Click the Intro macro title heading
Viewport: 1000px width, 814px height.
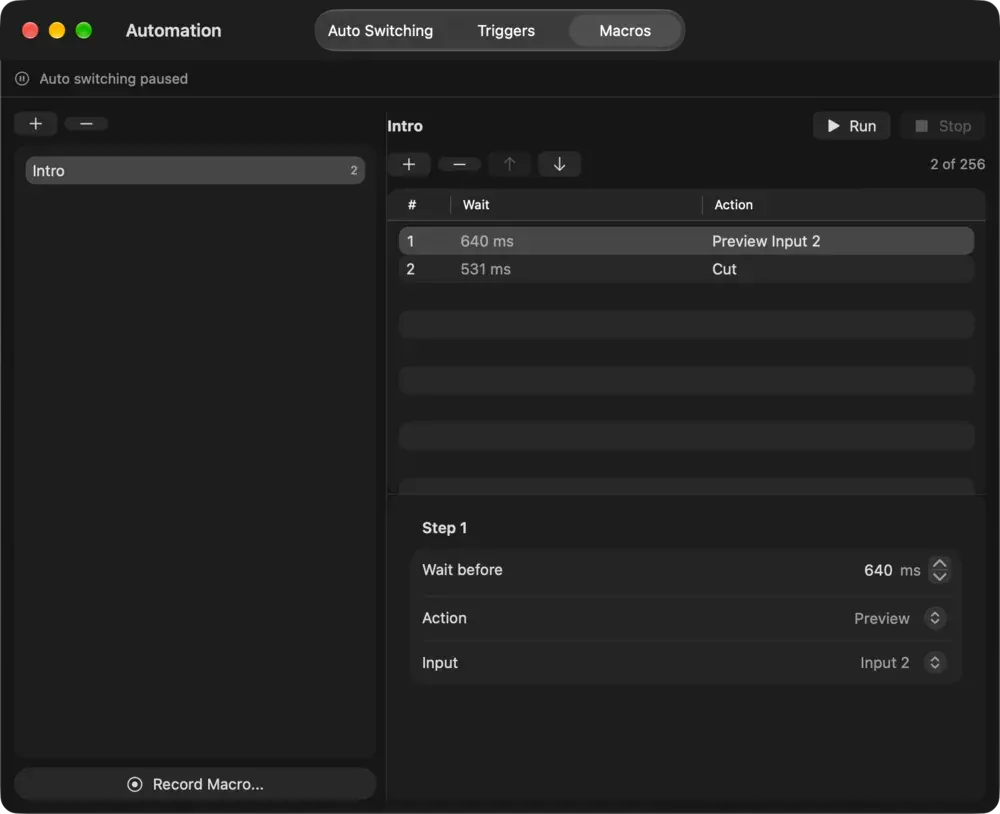[x=405, y=126]
